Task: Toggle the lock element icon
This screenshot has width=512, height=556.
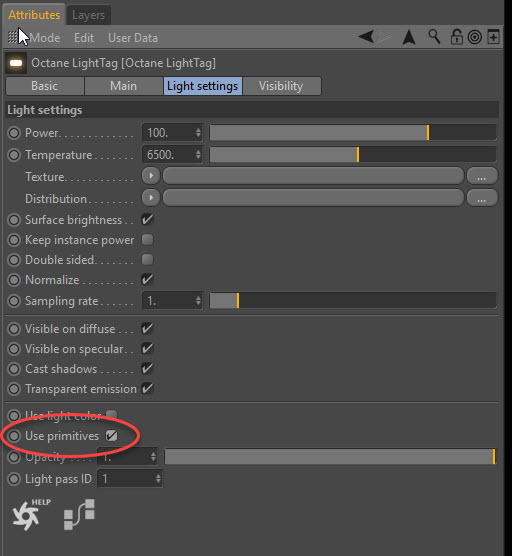Action: (x=456, y=37)
